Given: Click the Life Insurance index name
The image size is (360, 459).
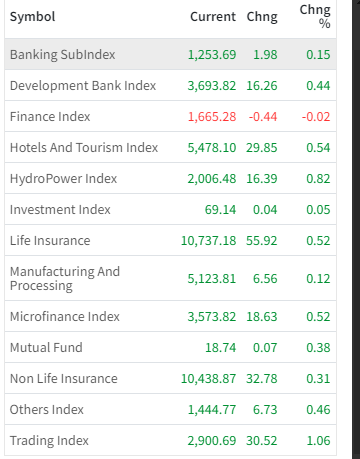Looking at the screenshot, I should (x=50, y=241).
